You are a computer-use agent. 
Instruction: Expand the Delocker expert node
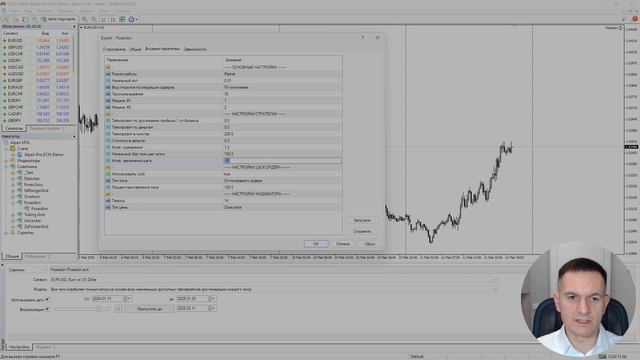pyautogui.click(x=13, y=179)
